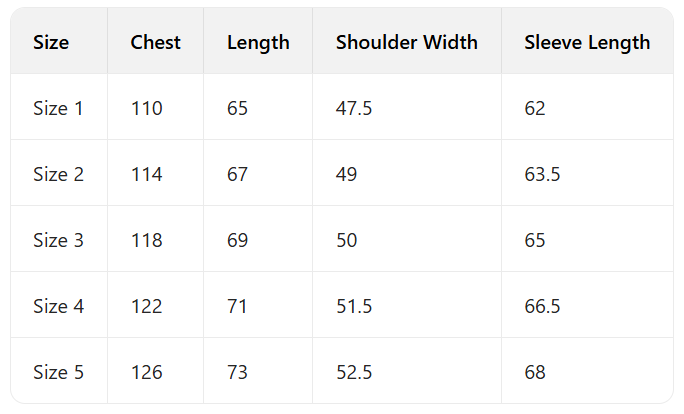Click the Chest column header
The width and height of the screenshot is (684, 414).
tap(156, 42)
